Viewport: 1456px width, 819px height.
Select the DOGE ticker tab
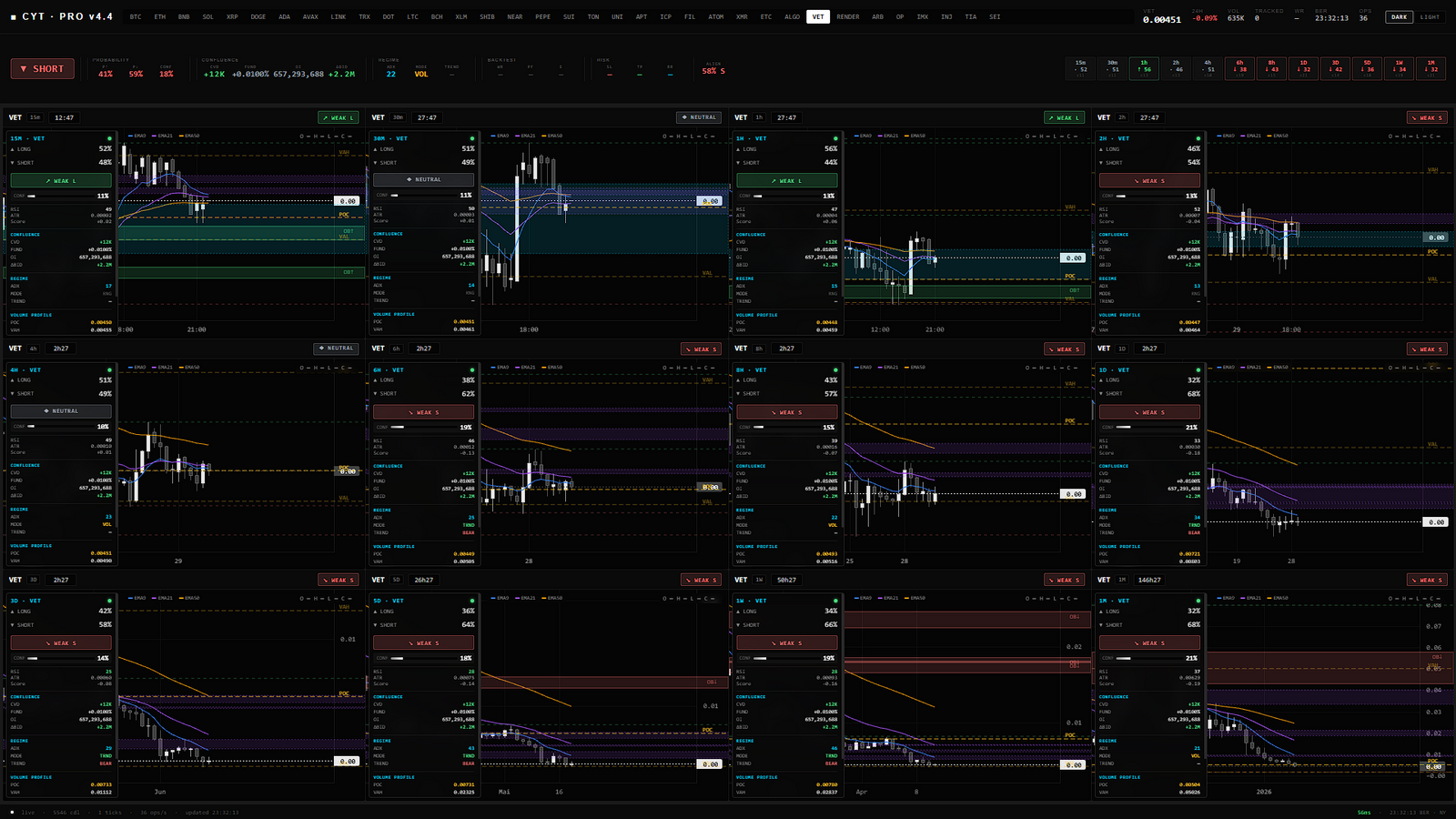pyautogui.click(x=258, y=17)
